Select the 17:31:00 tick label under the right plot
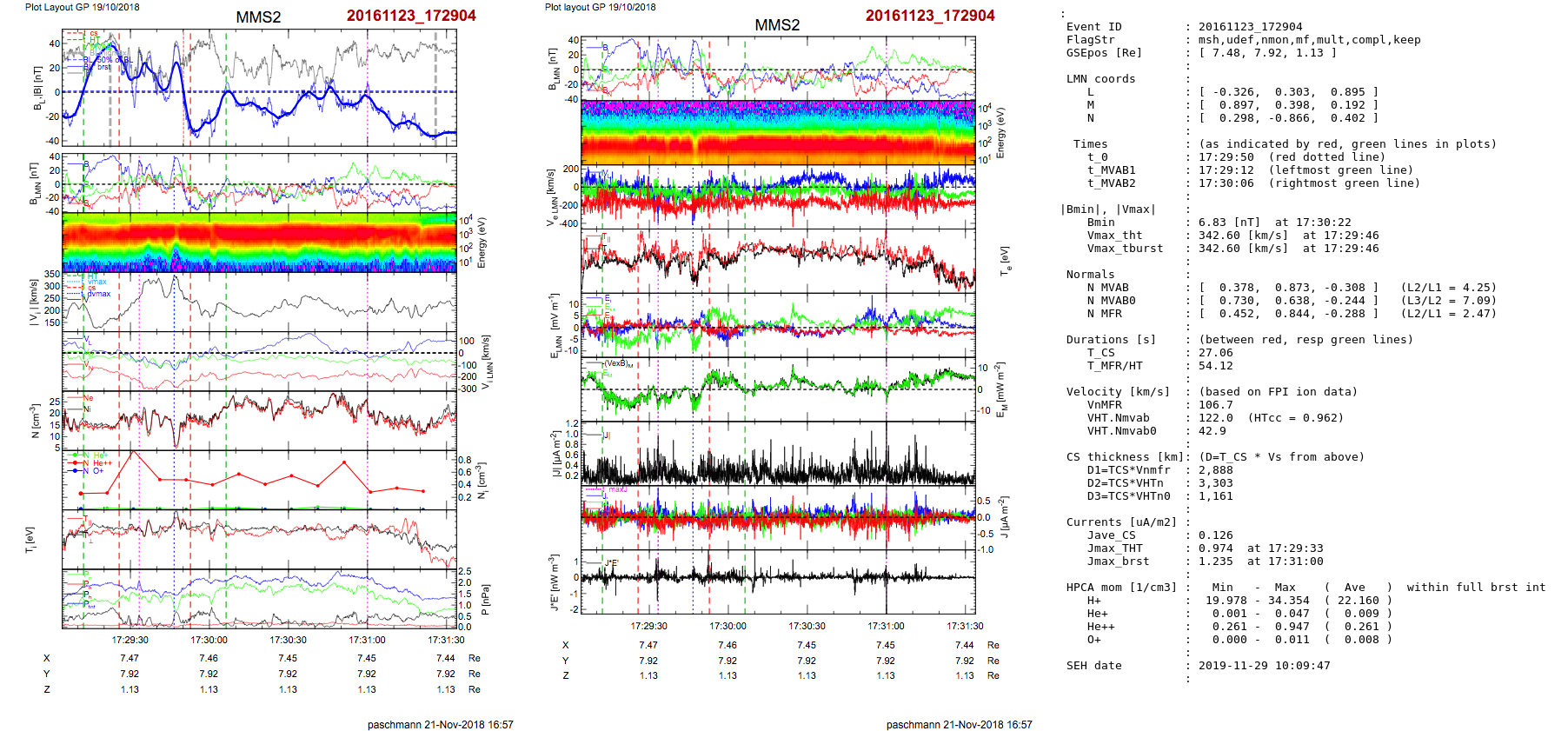 [x=885, y=626]
